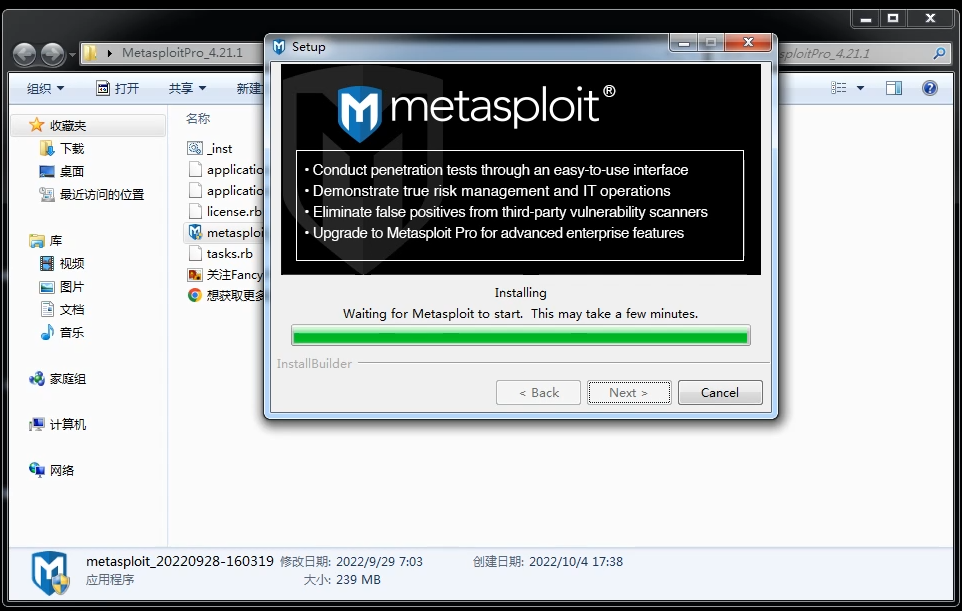Click the change view icon in Explorer
The height and width of the screenshot is (611, 962).
pos(839,88)
